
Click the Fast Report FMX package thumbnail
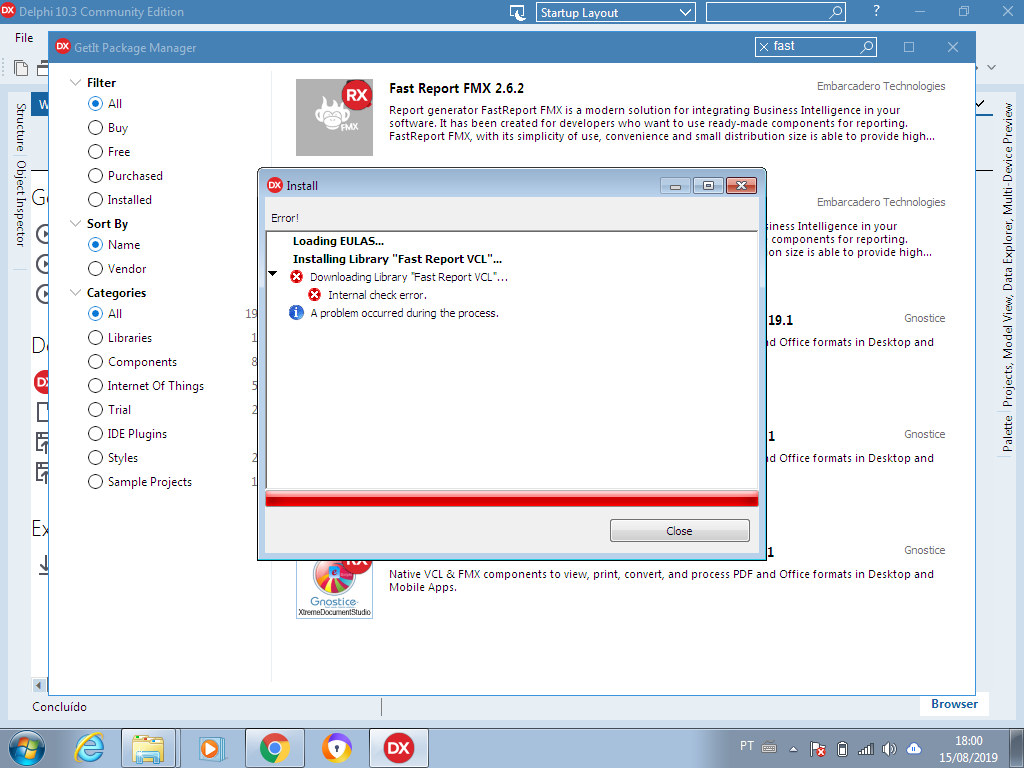click(334, 118)
